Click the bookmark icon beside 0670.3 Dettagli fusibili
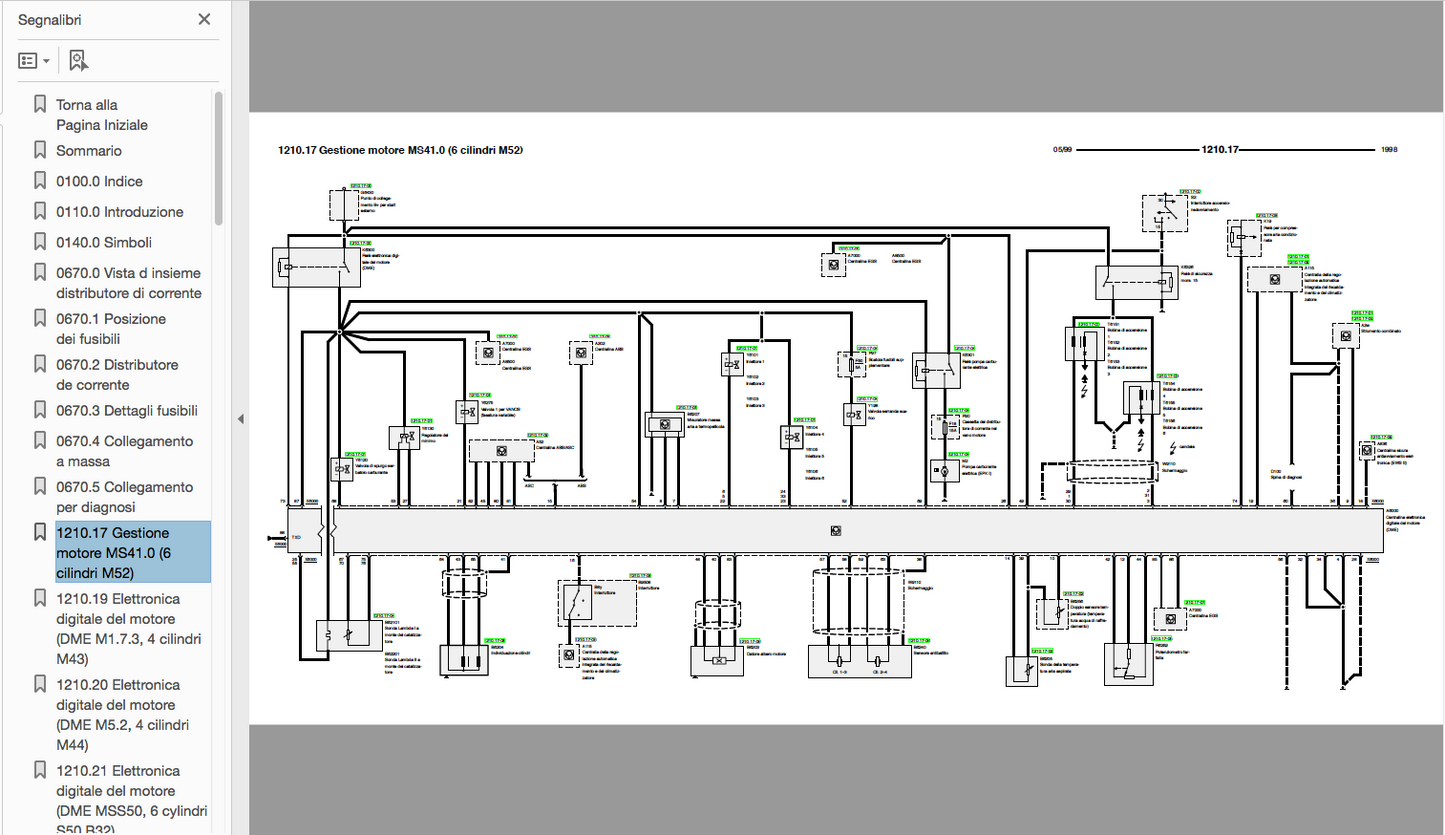Viewport: 1445px width, 835px height. click(x=40, y=410)
